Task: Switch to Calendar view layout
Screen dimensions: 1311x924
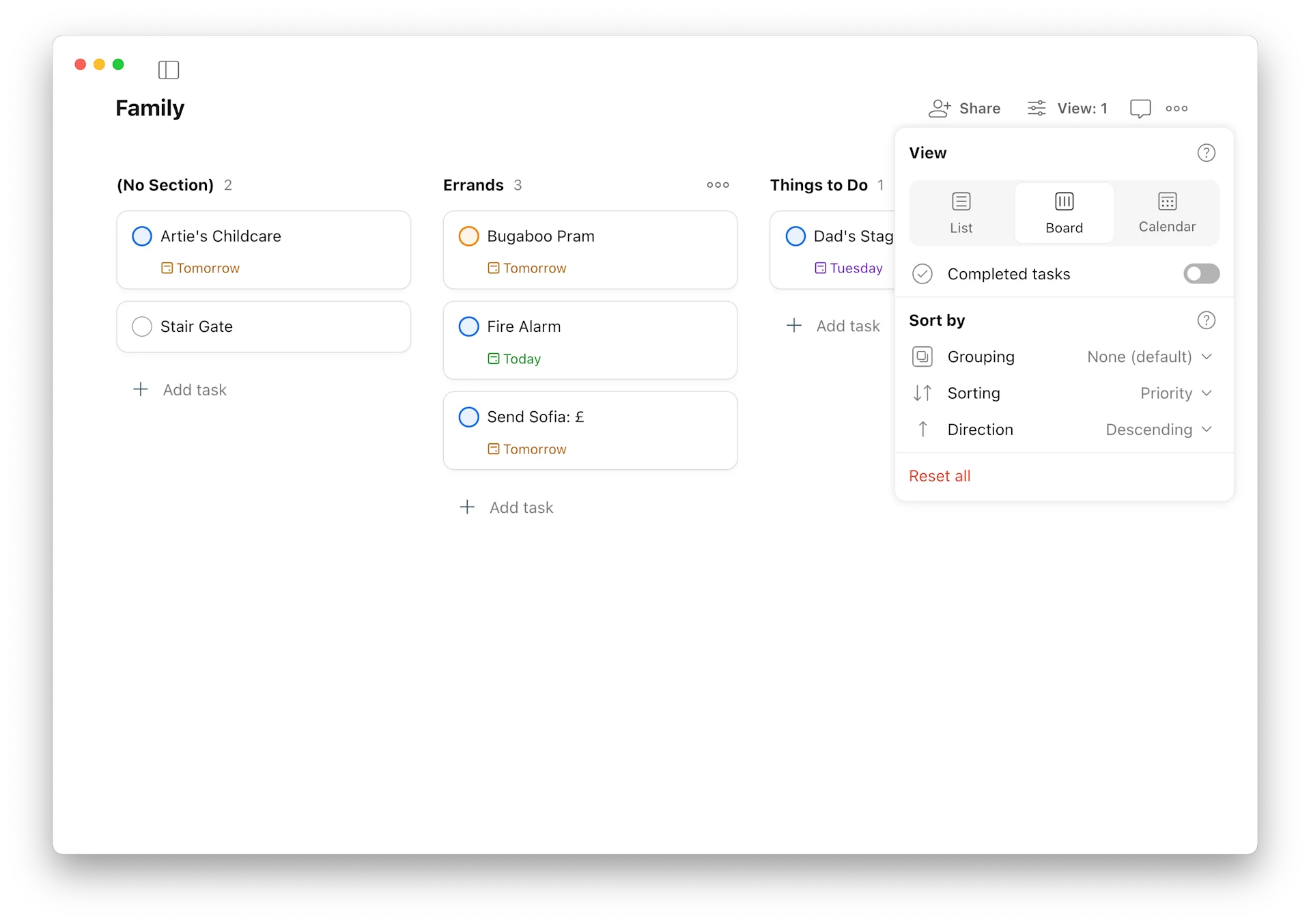Action: pyautogui.click(x=1166, y=212)
